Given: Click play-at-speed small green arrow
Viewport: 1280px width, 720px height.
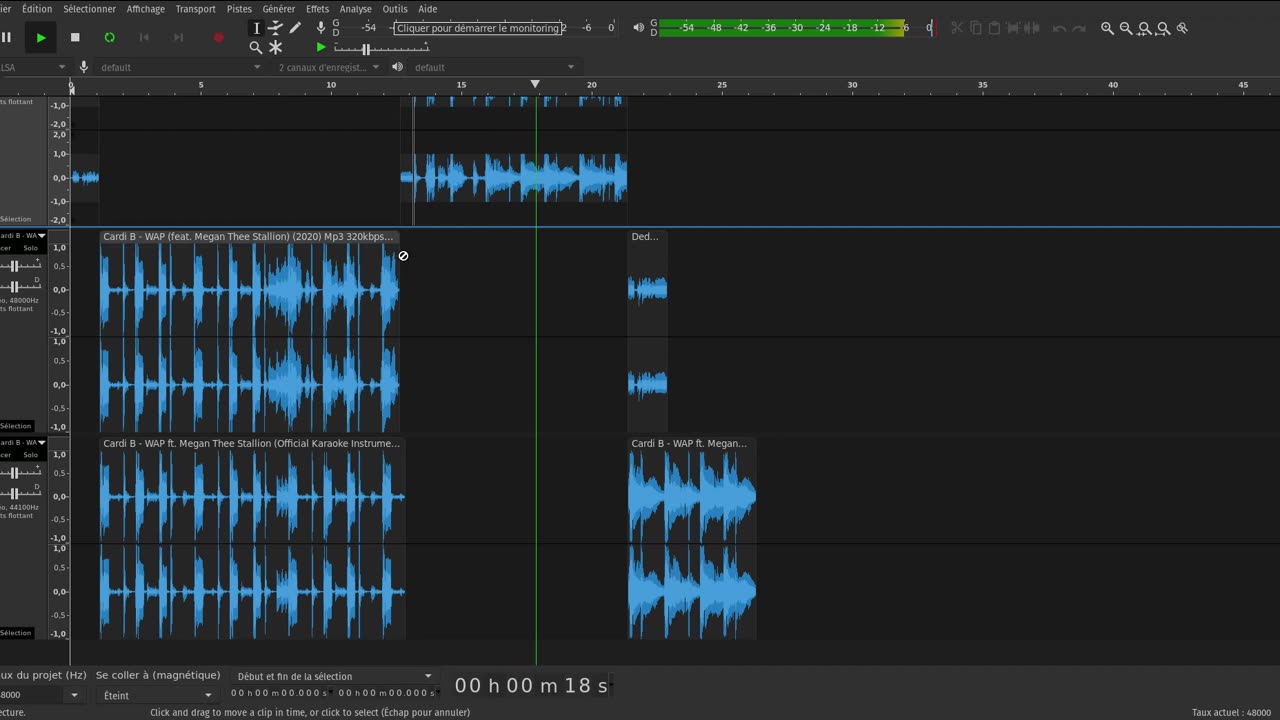Looking at the screenshot, I should point(321,47).
